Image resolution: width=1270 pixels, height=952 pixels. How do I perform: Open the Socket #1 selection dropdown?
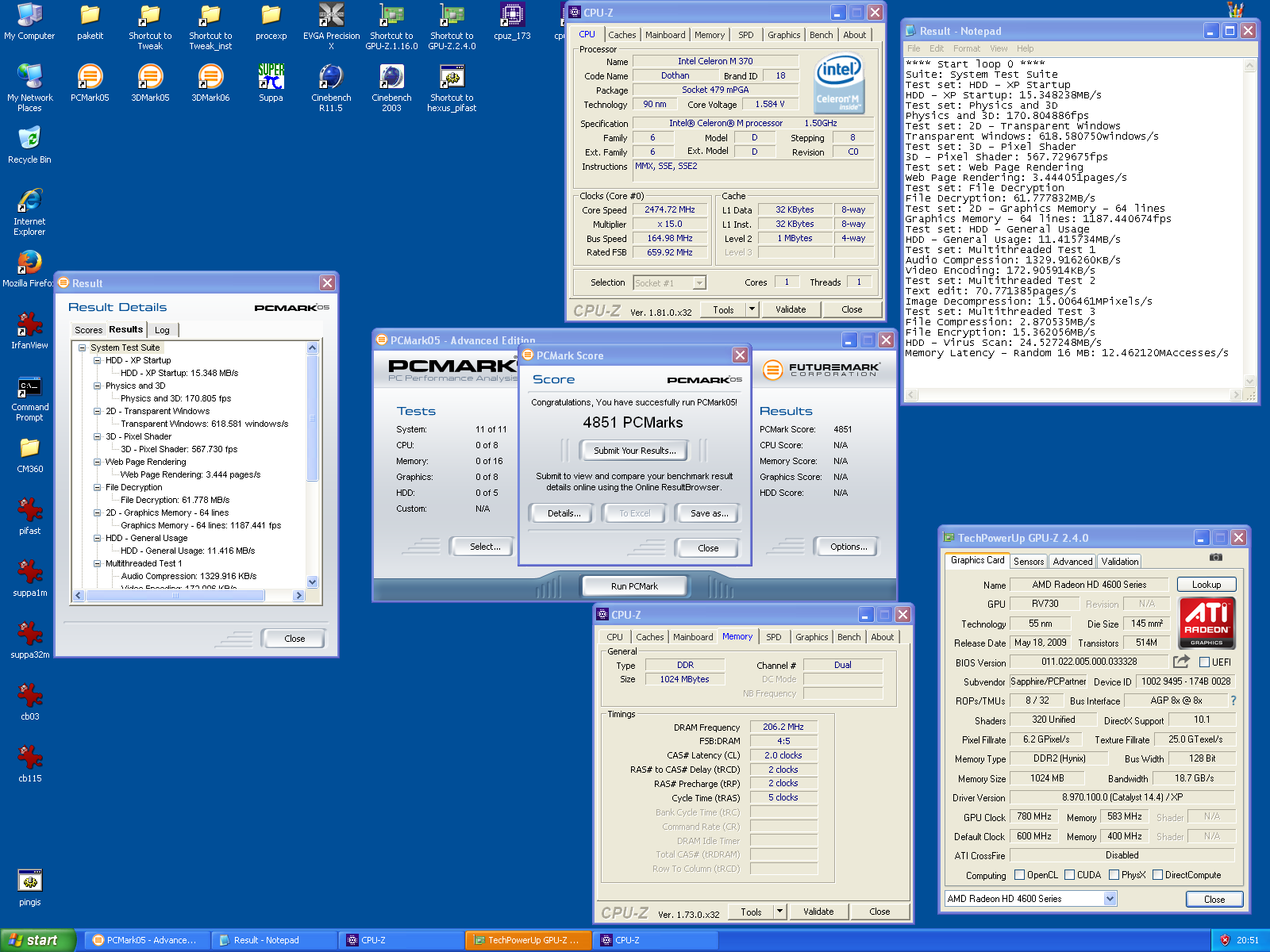pyautogui.click(x=699, y=282)
